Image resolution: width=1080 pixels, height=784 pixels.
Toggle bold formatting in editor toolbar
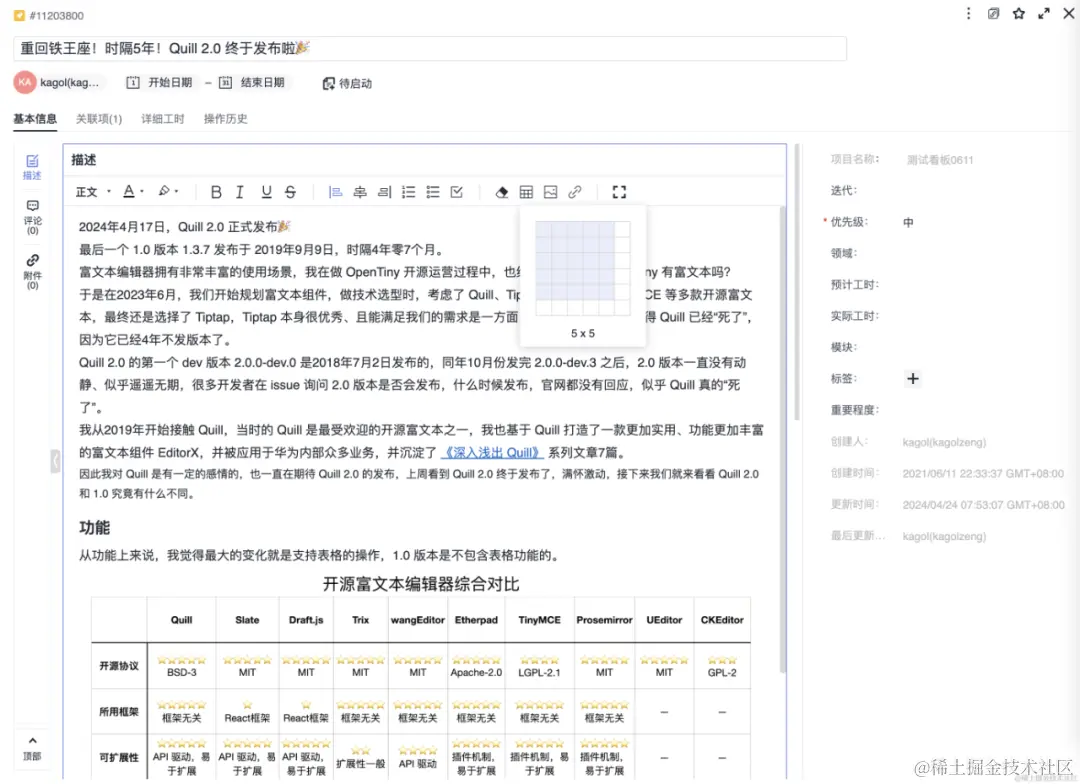pos(216,192)
